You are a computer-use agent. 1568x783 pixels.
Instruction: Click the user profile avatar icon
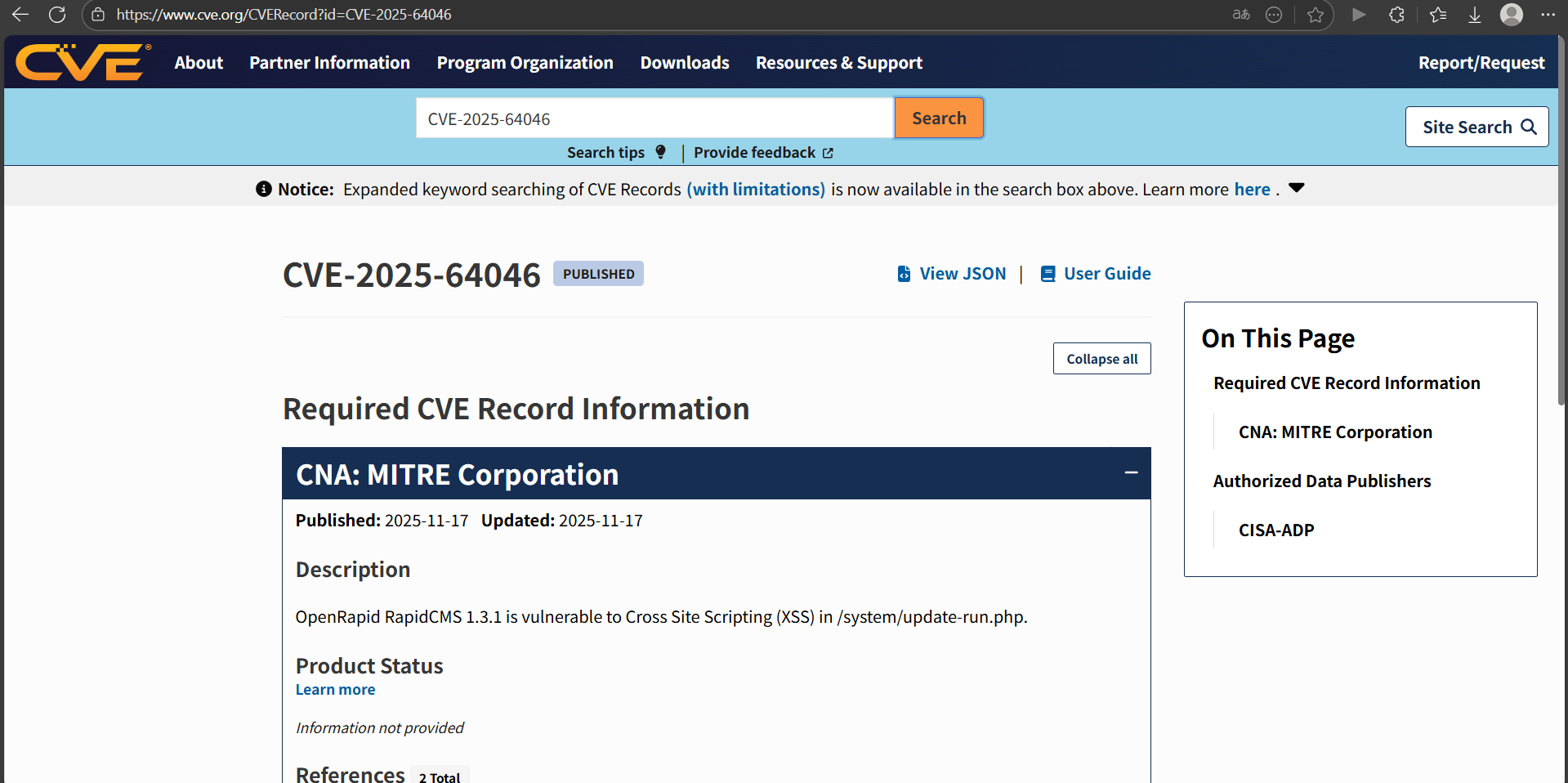pos(1511,15)
